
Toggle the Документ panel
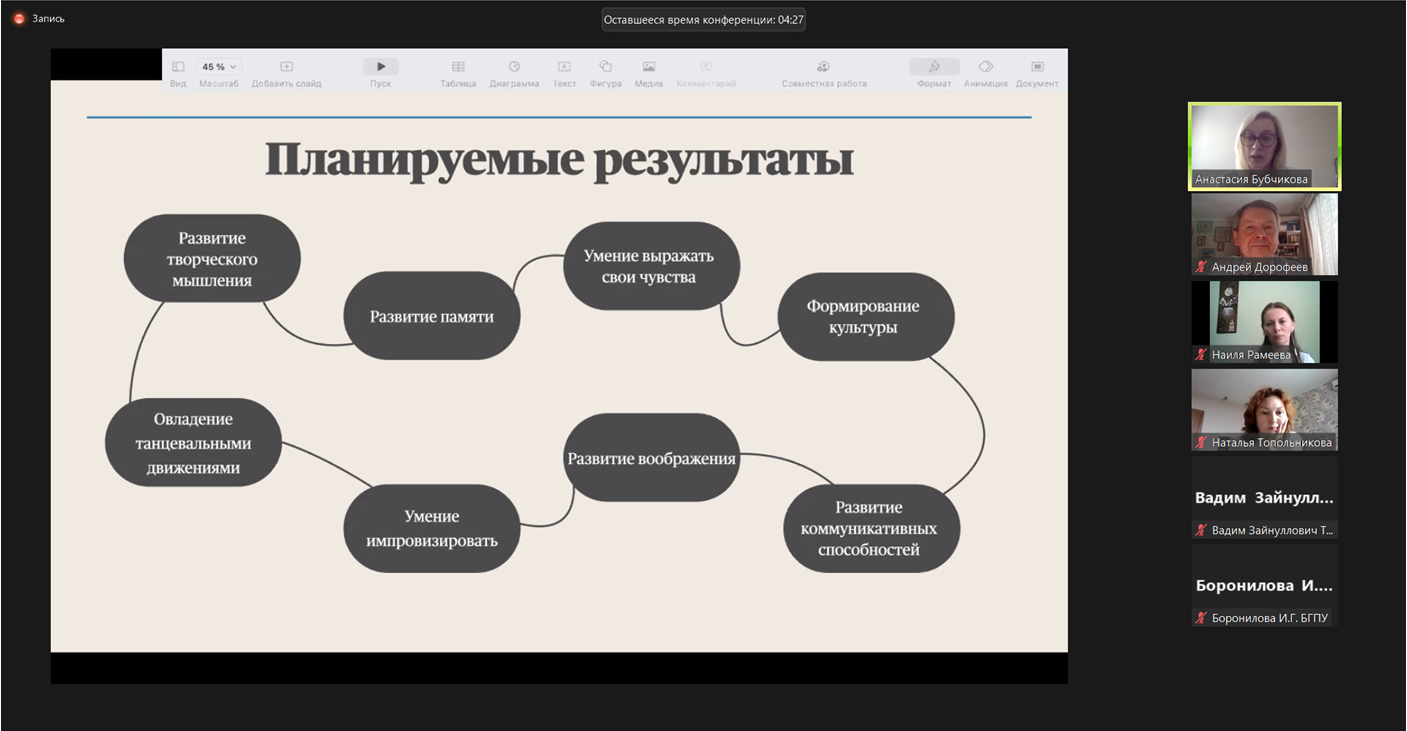(1037, 67)
